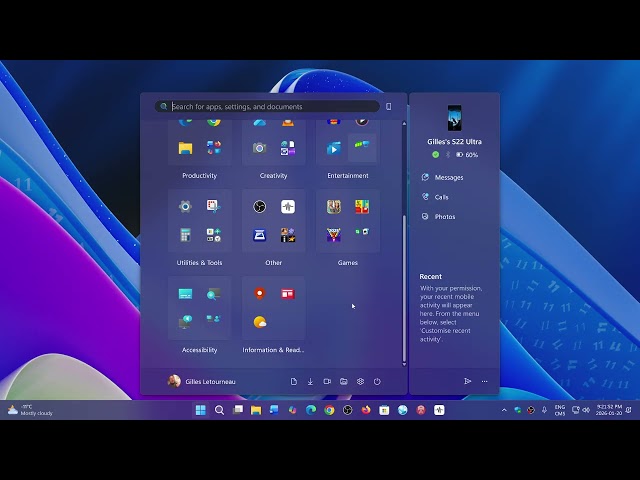Open Microsoft Edge from the taskbar
Image resolution: width=640 pixels, height=480 pixels.
pos(311,410)
